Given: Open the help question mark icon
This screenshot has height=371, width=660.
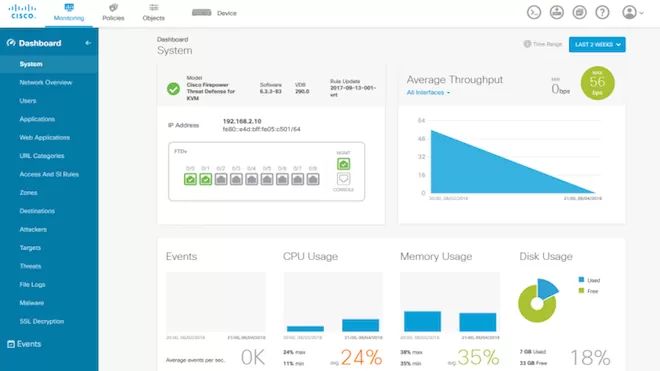Looking at the screenshot, I should tap(602, 13).
